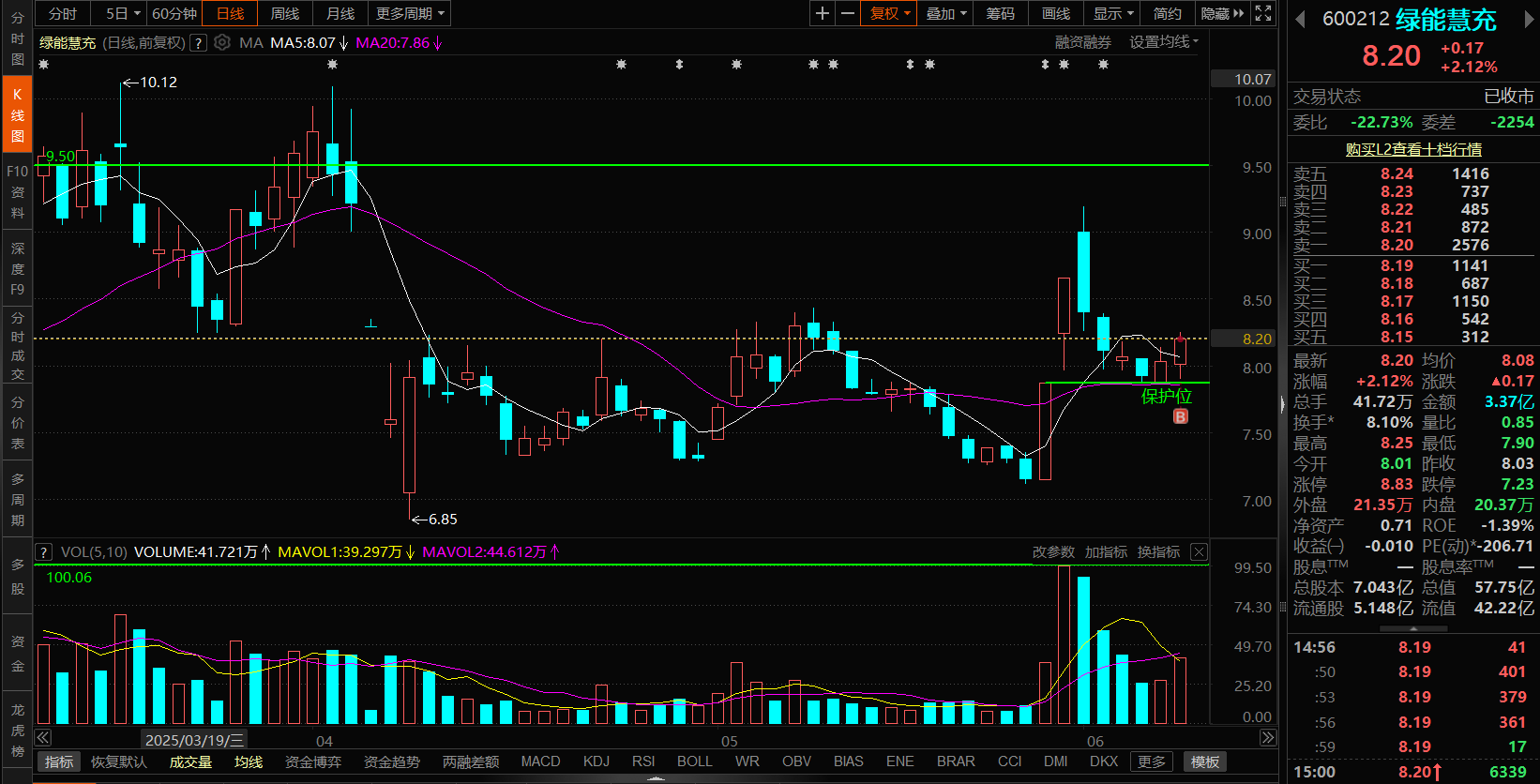Screen dimensions: 1540x784
Task: Switch to 分时 tab
Action: tap(63, 13)
